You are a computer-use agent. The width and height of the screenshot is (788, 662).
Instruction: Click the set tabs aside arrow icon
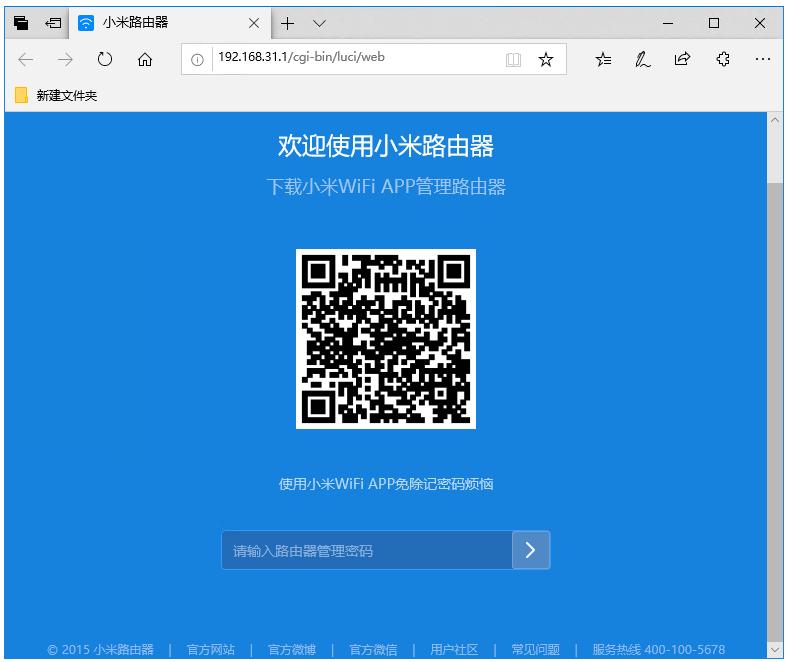point(53,23)
